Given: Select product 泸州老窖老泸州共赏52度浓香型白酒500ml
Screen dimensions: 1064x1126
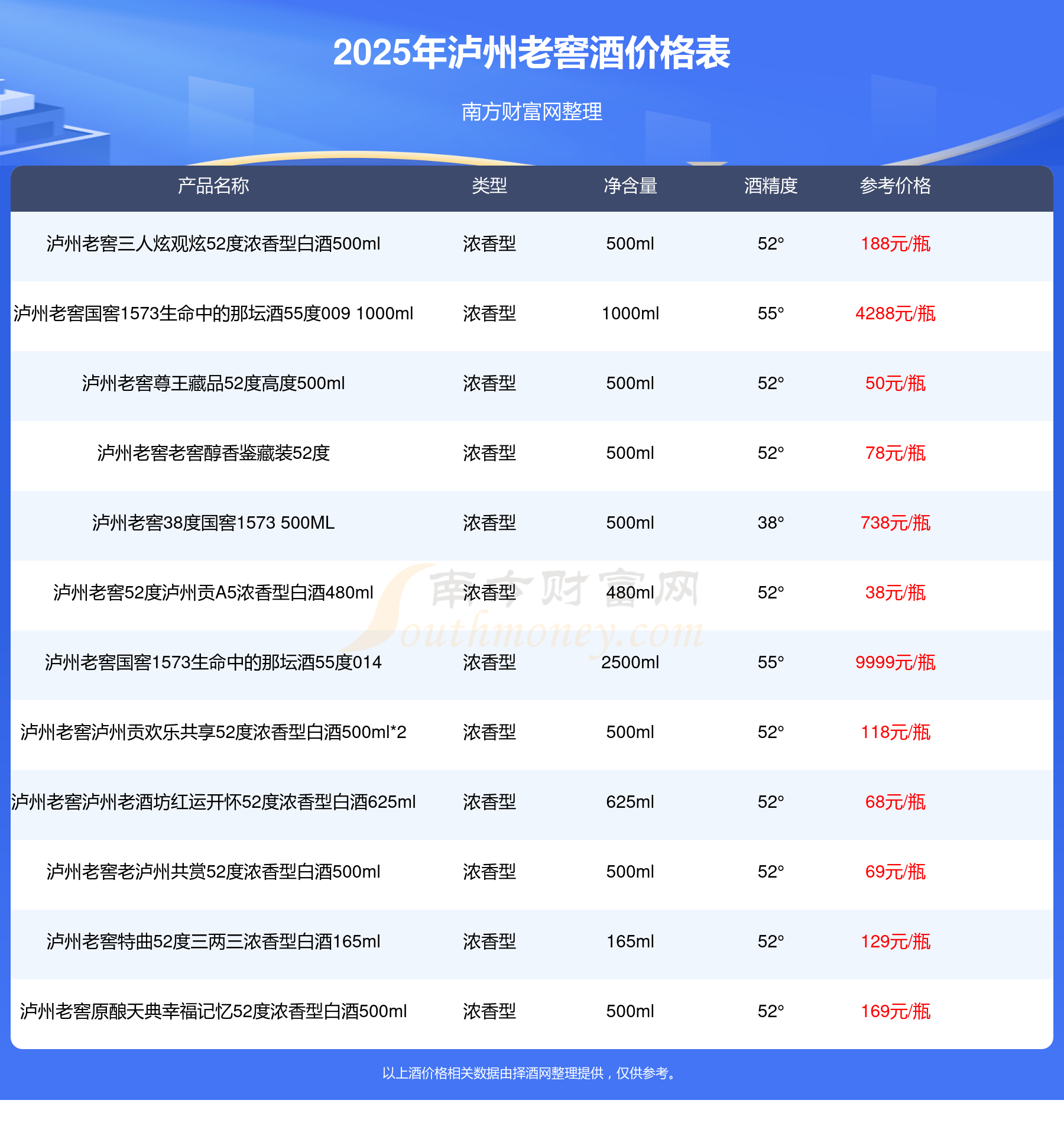Looking at the screenshot, I should (x=213, y=872).
